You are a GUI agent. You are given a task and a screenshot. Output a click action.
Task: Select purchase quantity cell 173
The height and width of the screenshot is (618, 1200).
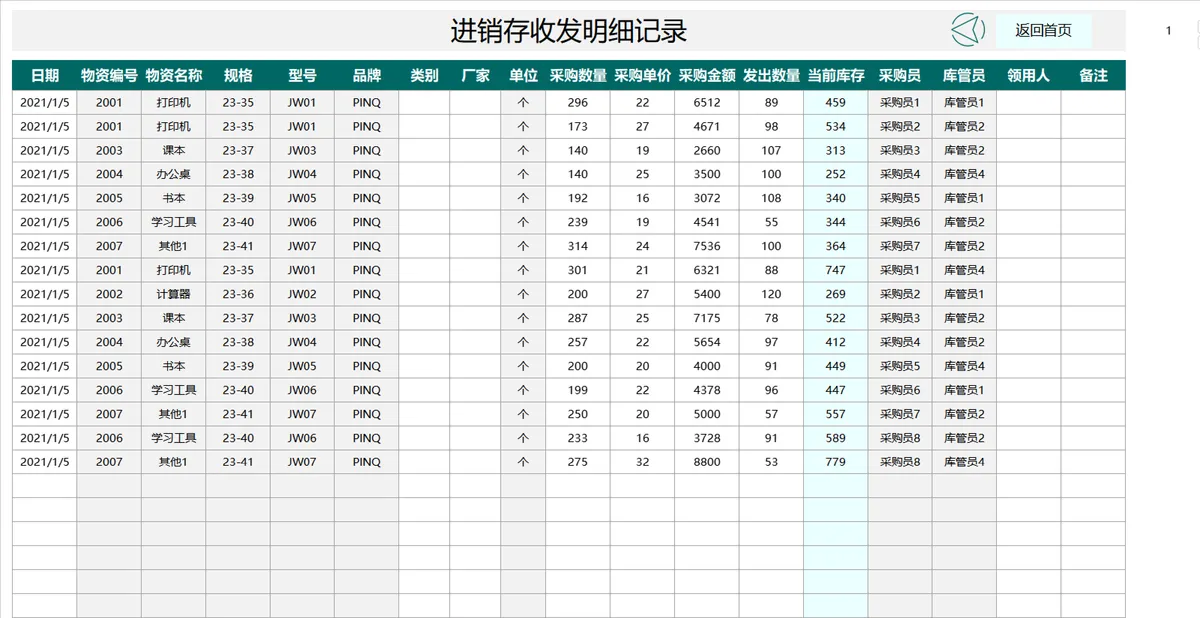pyautogui.click(x=578, y=126)
